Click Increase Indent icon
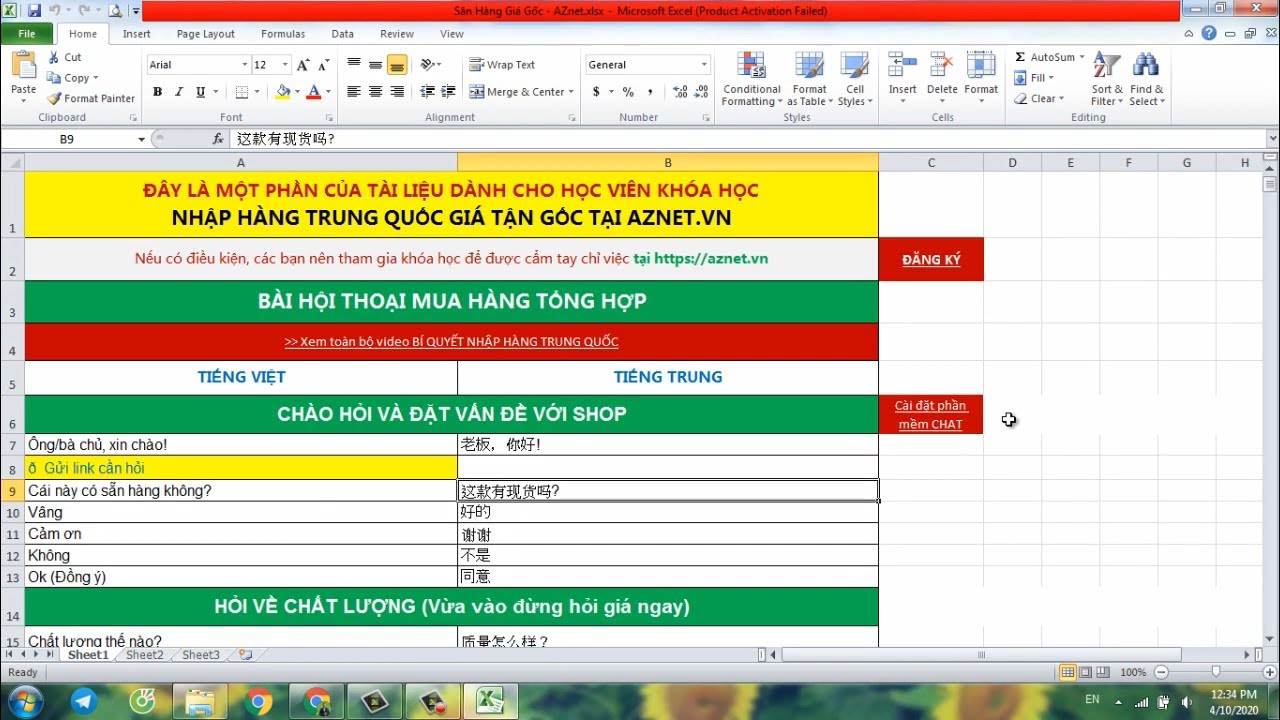The width and height of the screenshot is (1280, 720). [449, 92]
